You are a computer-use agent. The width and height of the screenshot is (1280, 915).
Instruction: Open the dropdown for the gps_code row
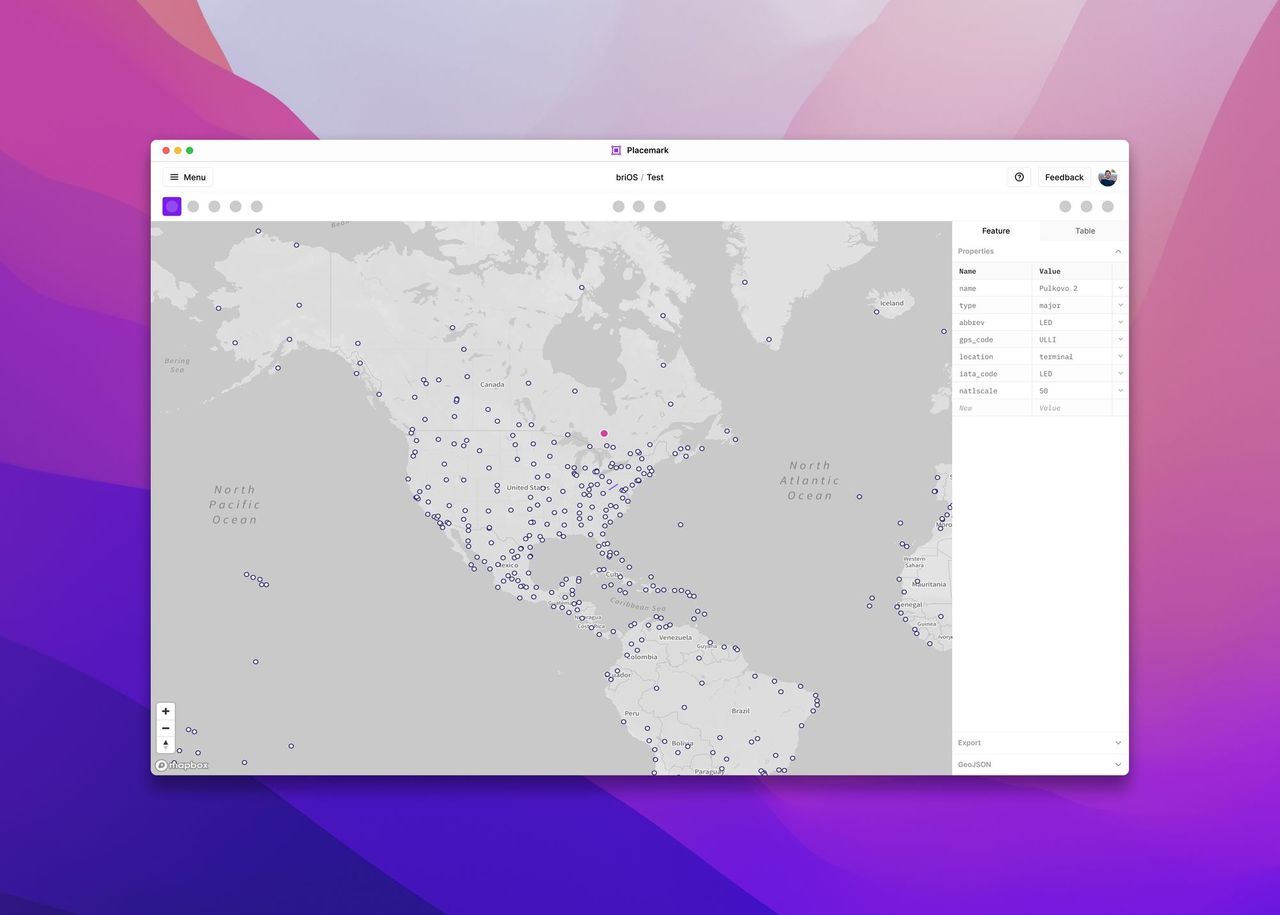coord(1120,340)
